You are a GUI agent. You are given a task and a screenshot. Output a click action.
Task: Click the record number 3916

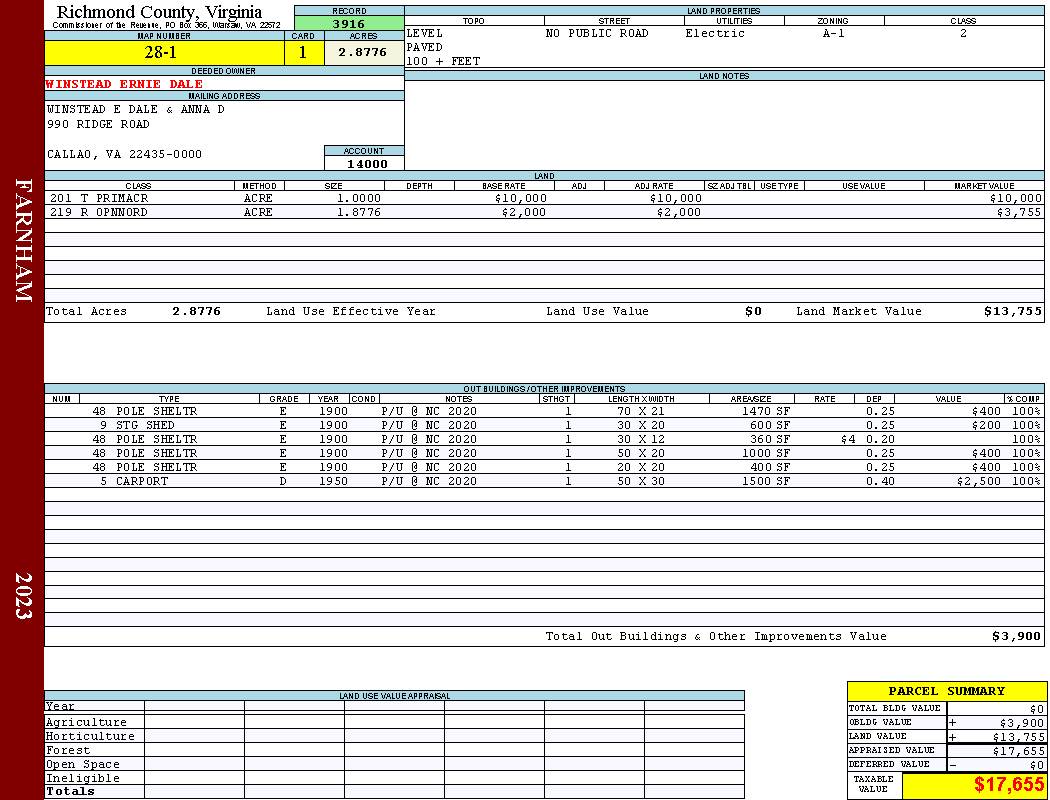(x=349, y=23)
